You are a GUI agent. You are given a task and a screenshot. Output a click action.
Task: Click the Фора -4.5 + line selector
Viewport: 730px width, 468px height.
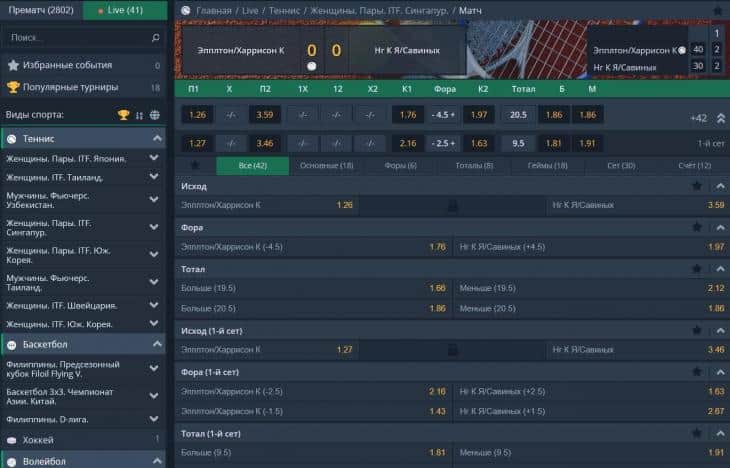click(443, 115)
